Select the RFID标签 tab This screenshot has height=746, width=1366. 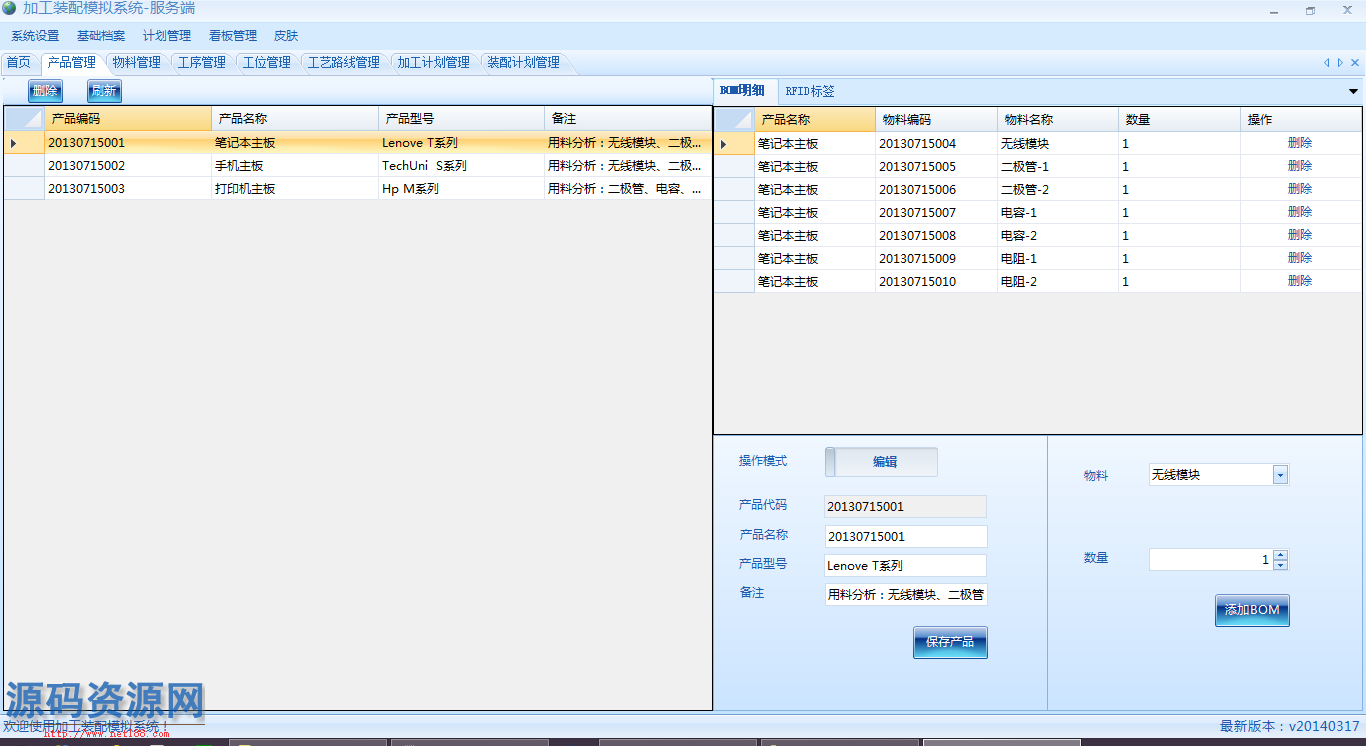[810, 91]
